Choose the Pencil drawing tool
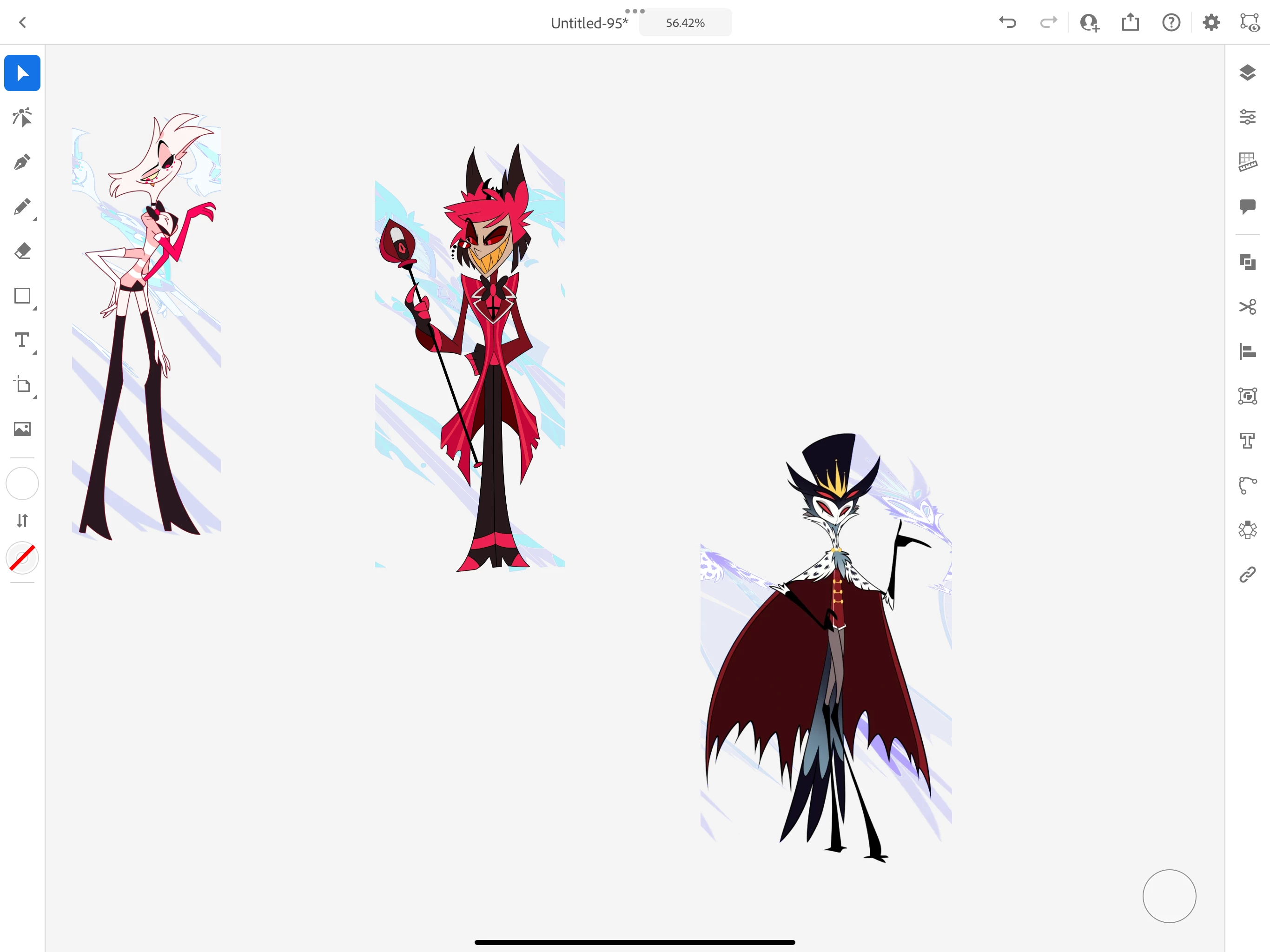Image resolution: width=1270 pixels, height=952 pixels. coord(22,207)
